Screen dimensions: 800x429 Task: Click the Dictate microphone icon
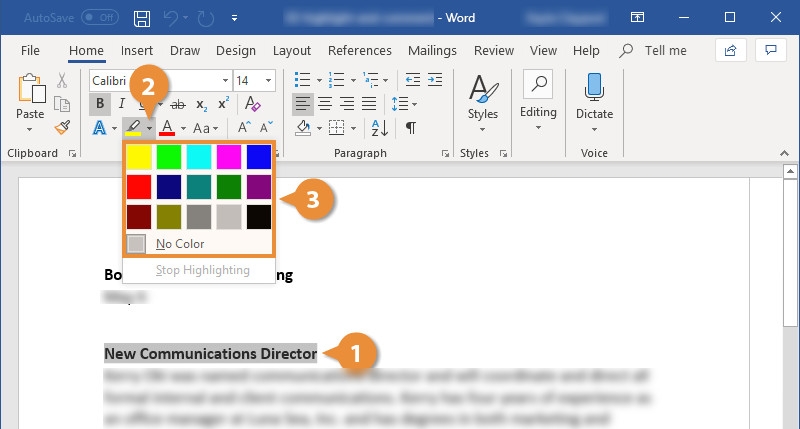coord(594,88)
